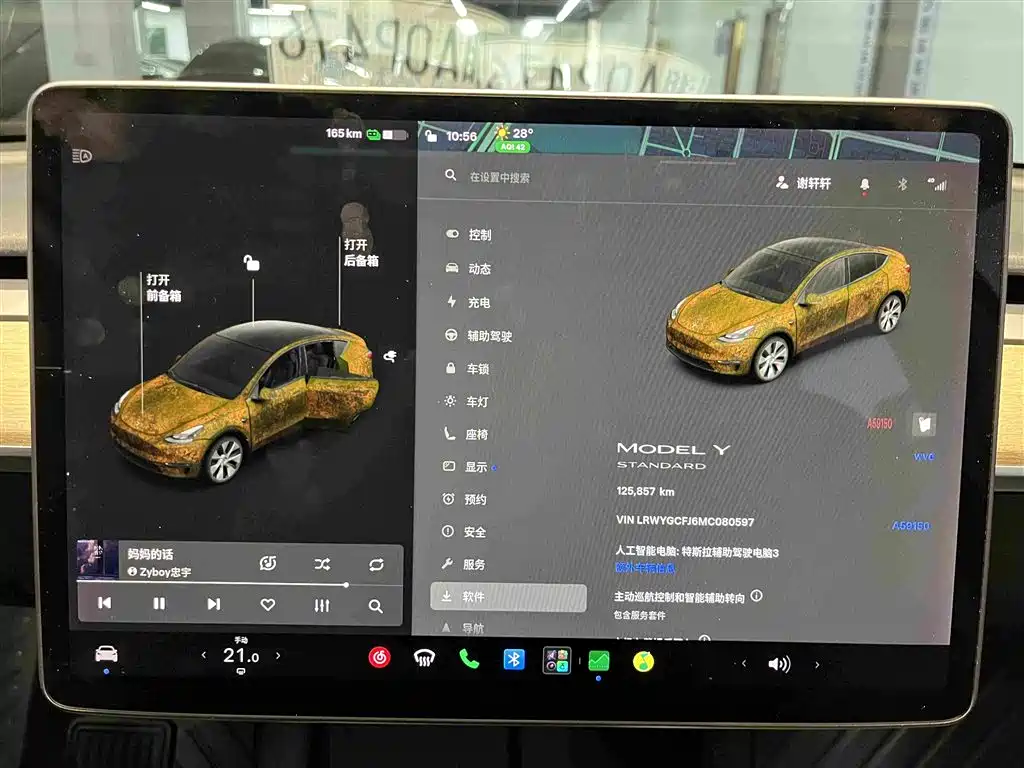Open the 车锁 settings menu
This screenshot has width=1024, height=768.
[467, 369]
